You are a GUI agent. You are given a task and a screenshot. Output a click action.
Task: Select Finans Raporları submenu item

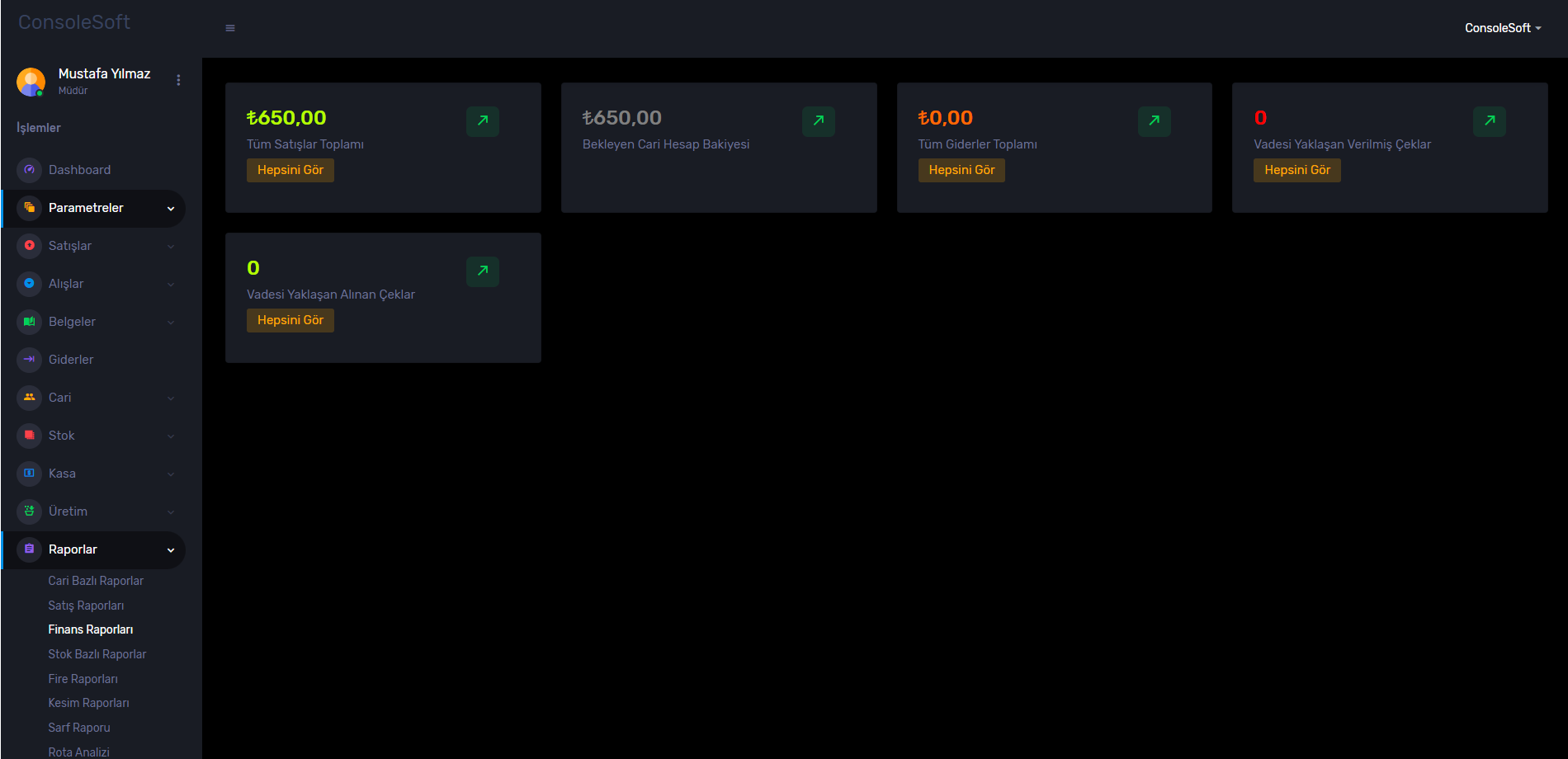pos(91,629)
